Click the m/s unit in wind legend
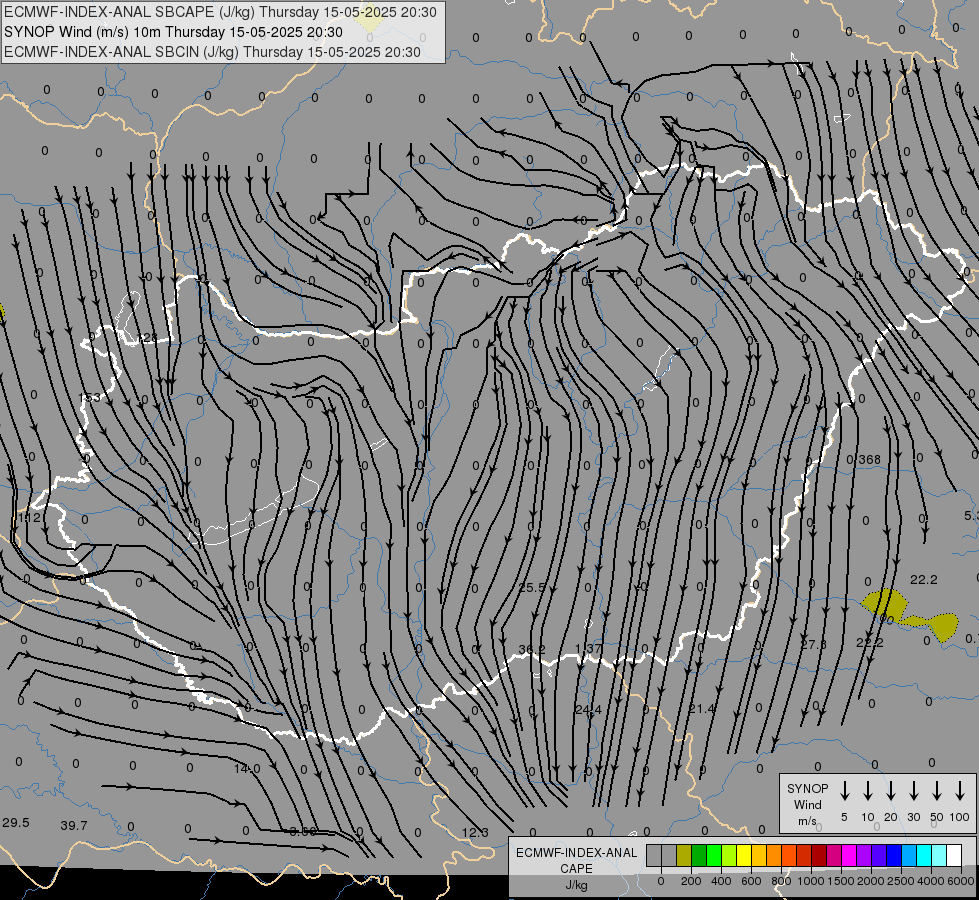The width and height of the screenshot is (979, 900). pyautogui.click(x=807, y=821)
